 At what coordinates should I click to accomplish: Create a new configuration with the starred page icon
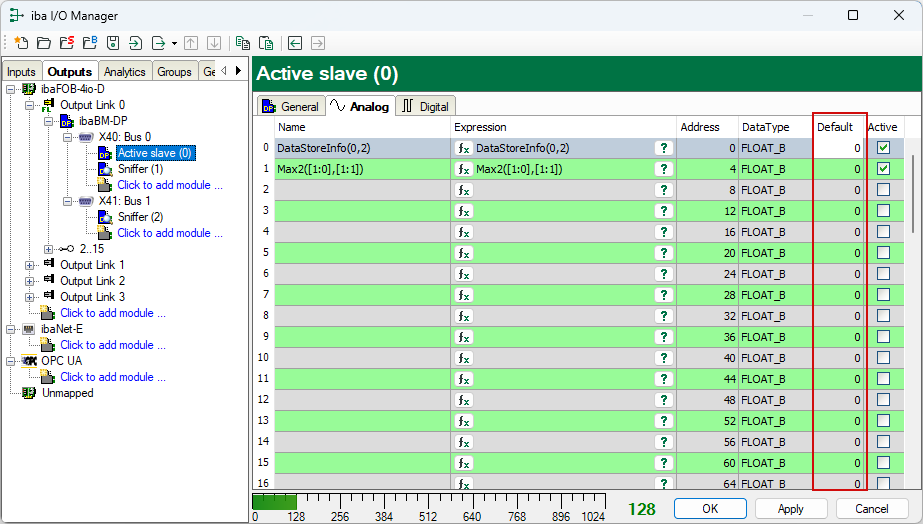(21, 43)
